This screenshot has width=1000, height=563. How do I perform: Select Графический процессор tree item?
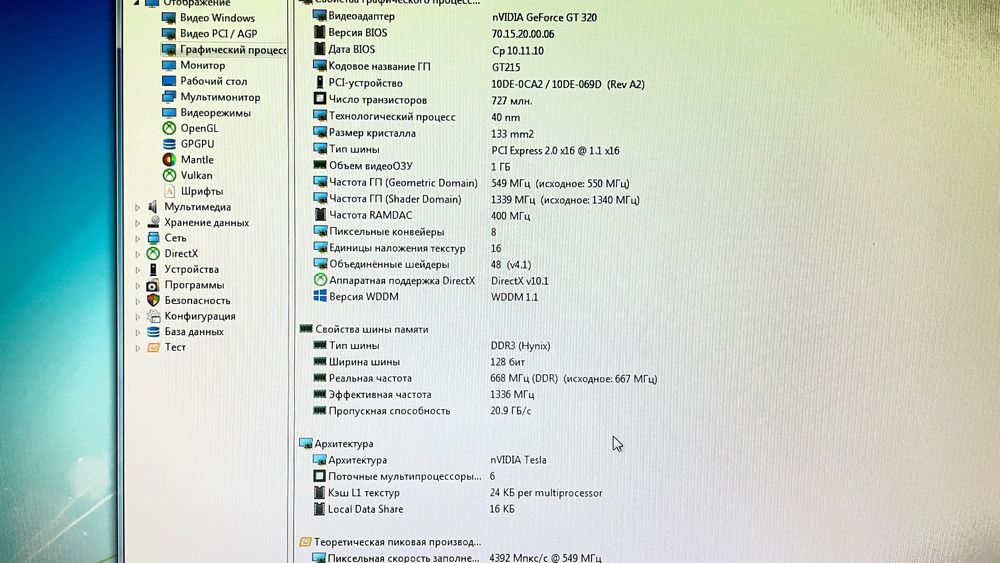pyautogui.click(x=224, y=49)
